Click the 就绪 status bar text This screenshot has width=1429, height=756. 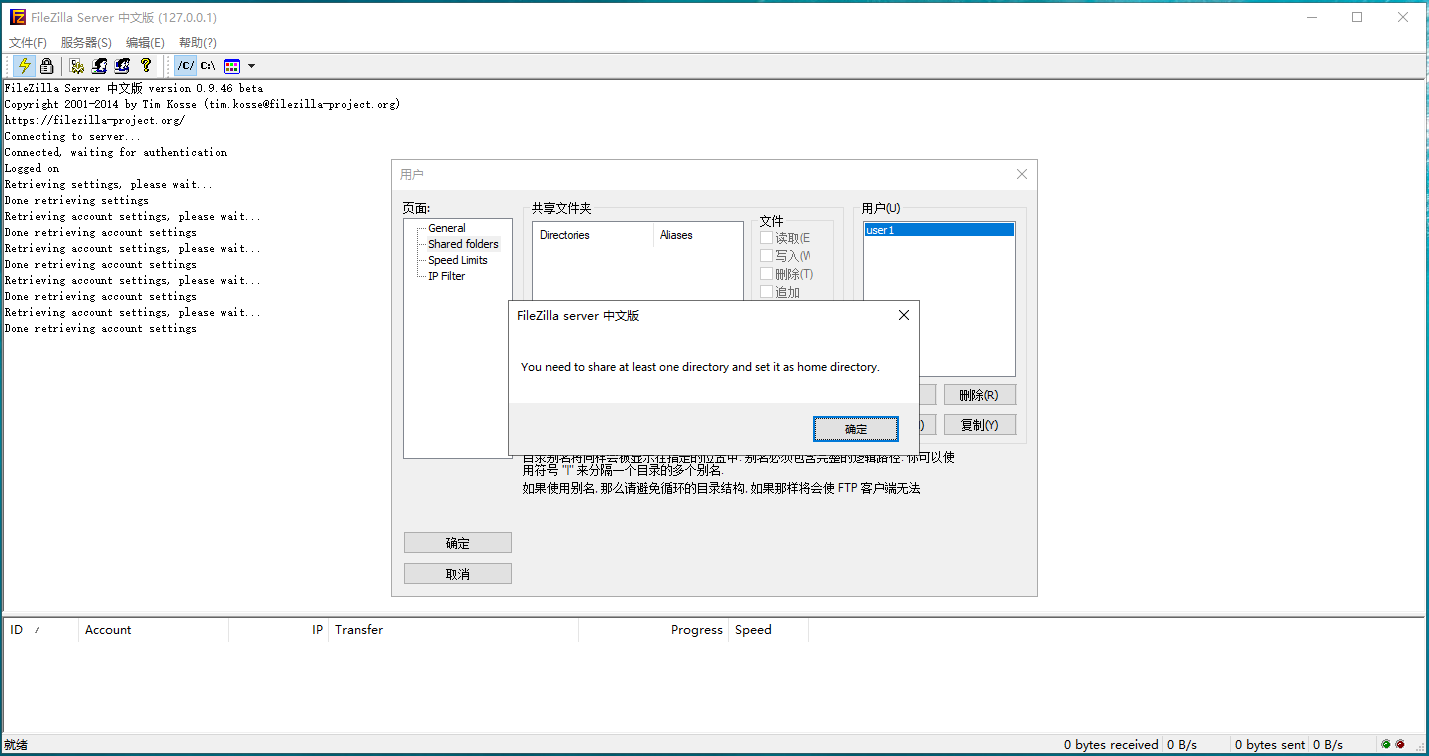pyautogui.click(x=16, y=745)
